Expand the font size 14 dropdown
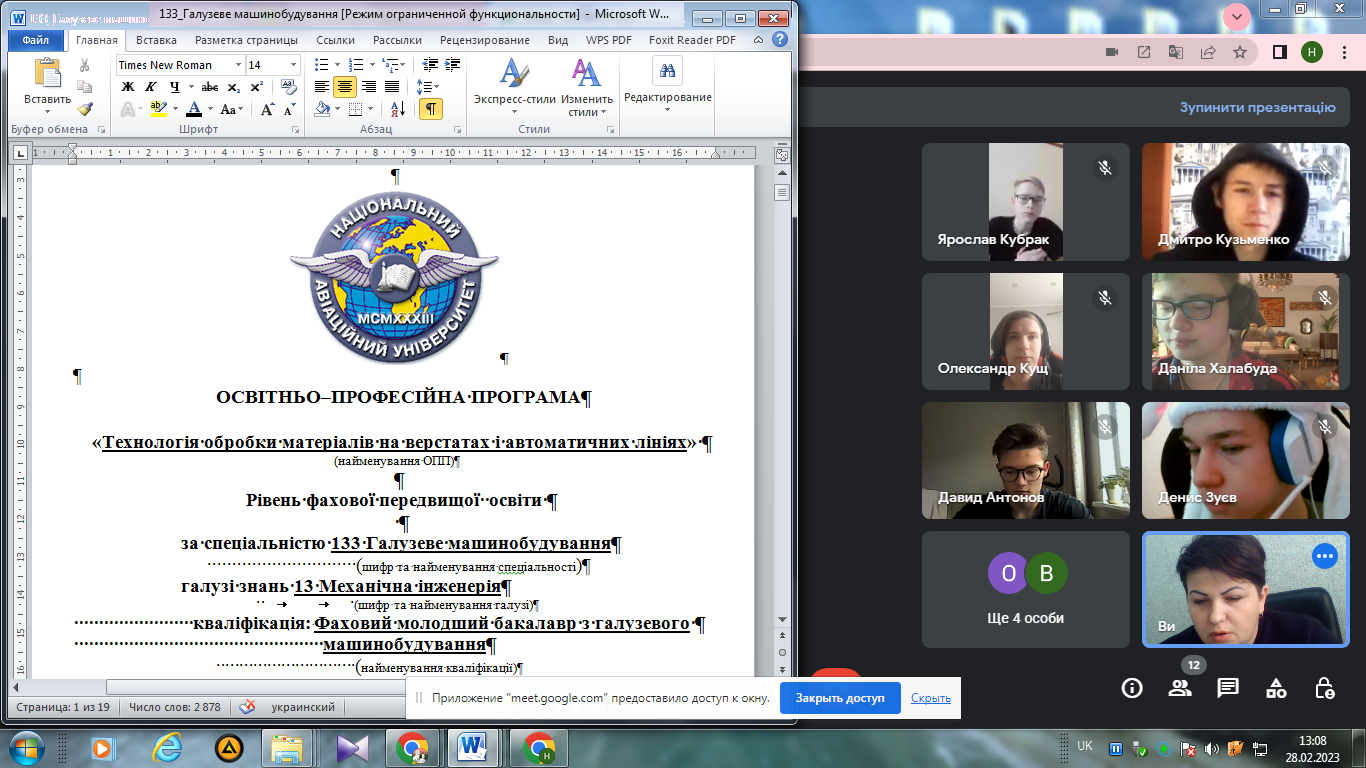 (293, 65)
